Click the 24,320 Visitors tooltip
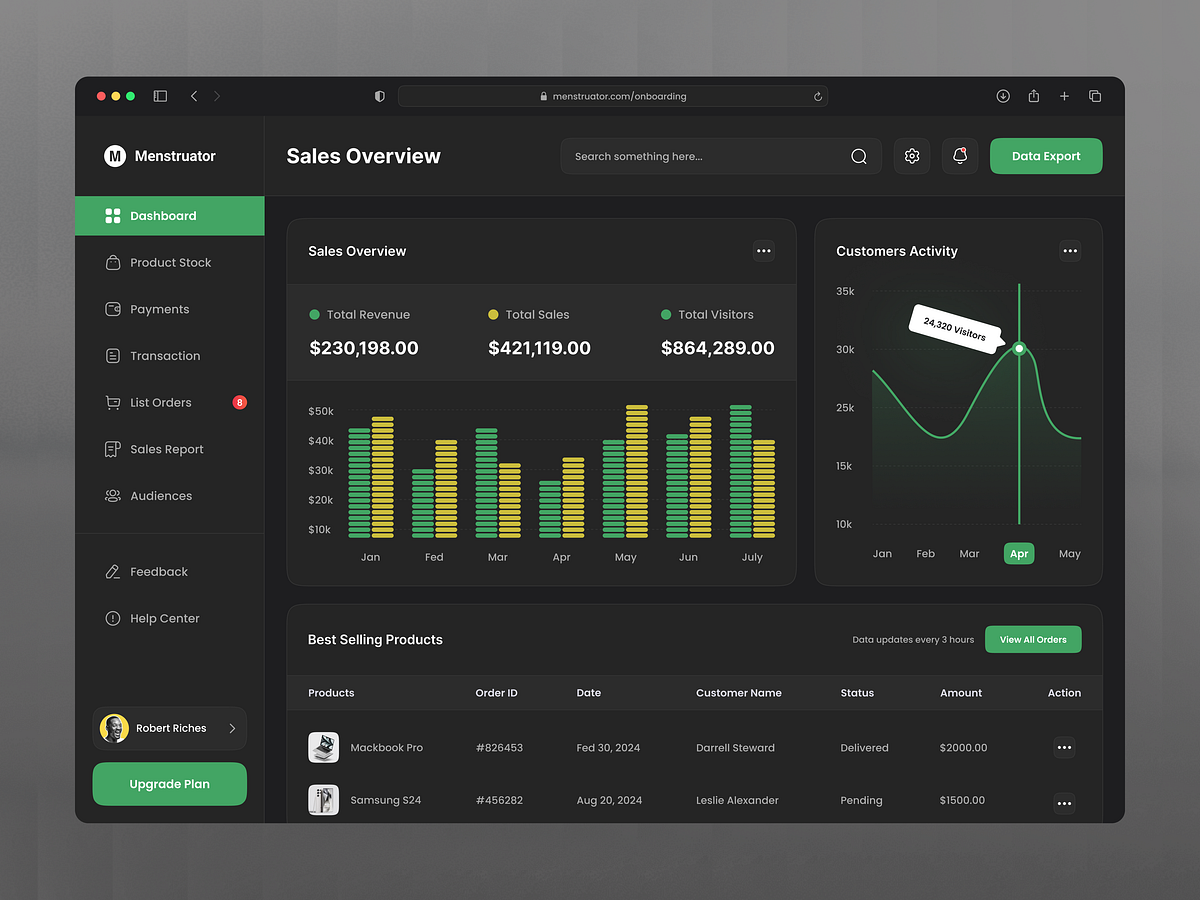 coord(955,329)
